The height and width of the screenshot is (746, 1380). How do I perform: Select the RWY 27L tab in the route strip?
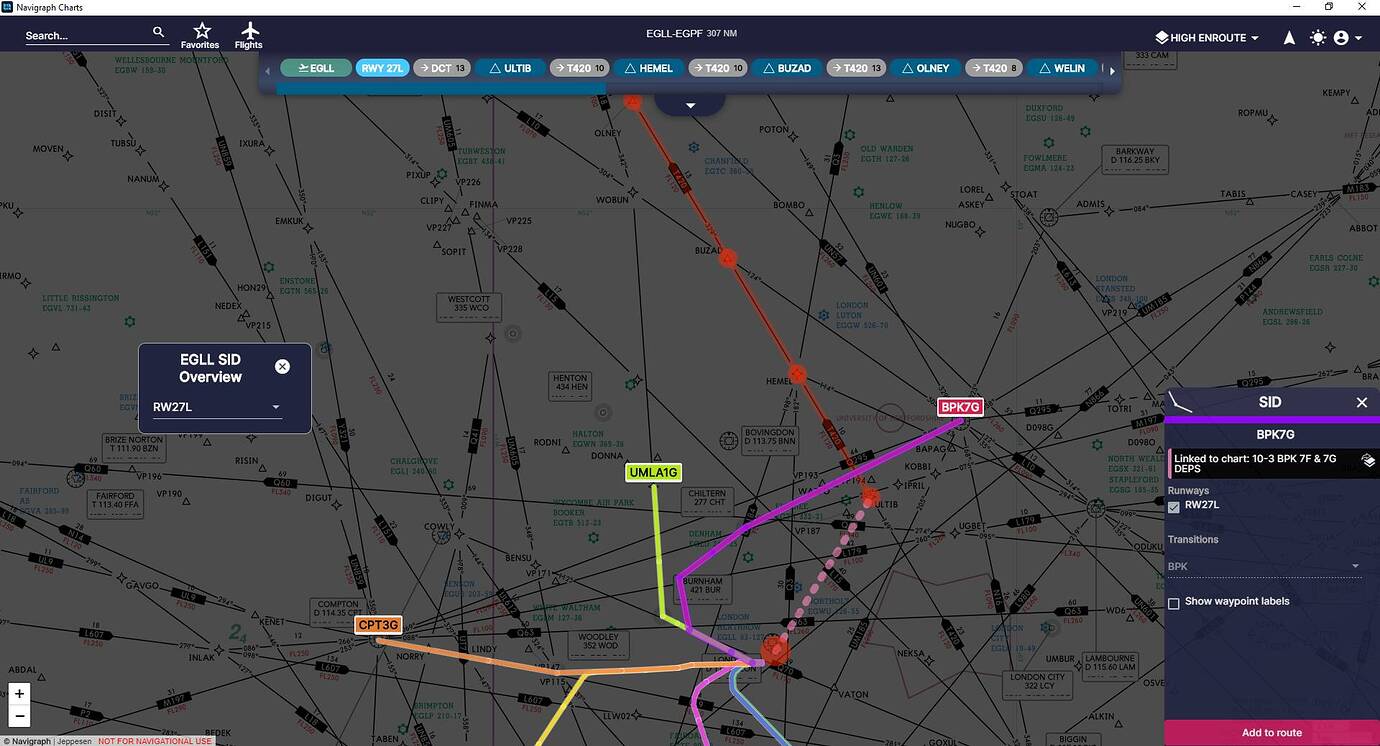click(382, 68)
